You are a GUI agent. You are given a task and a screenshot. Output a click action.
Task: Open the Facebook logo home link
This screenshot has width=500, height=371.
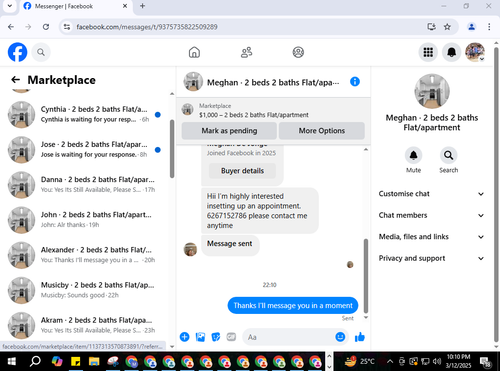pyautogui.click(x=17, y=52)
